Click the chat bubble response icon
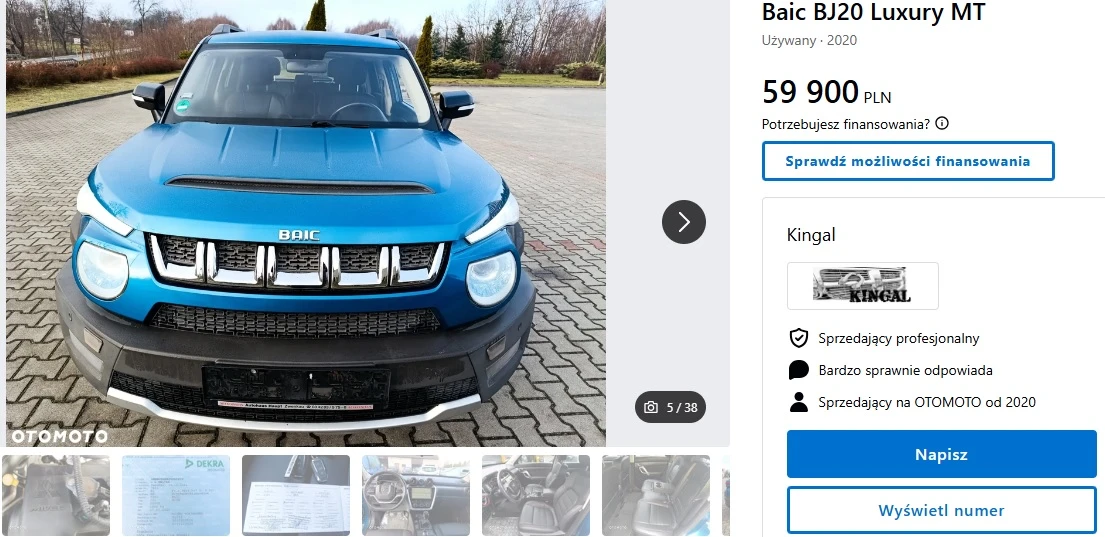This screenshot has width=1105, height=537. 798,370
